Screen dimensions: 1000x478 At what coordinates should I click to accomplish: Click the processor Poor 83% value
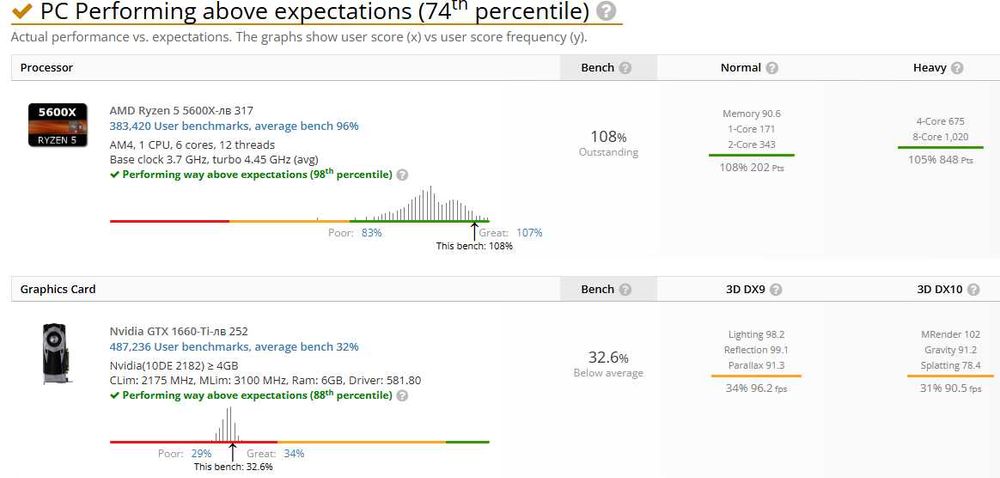[371, 233]
